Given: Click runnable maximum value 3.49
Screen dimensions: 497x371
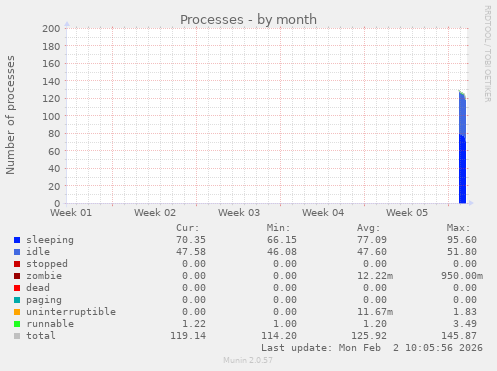Looking at the screenshot, I should pyautogui.click(x=465, y=324).
